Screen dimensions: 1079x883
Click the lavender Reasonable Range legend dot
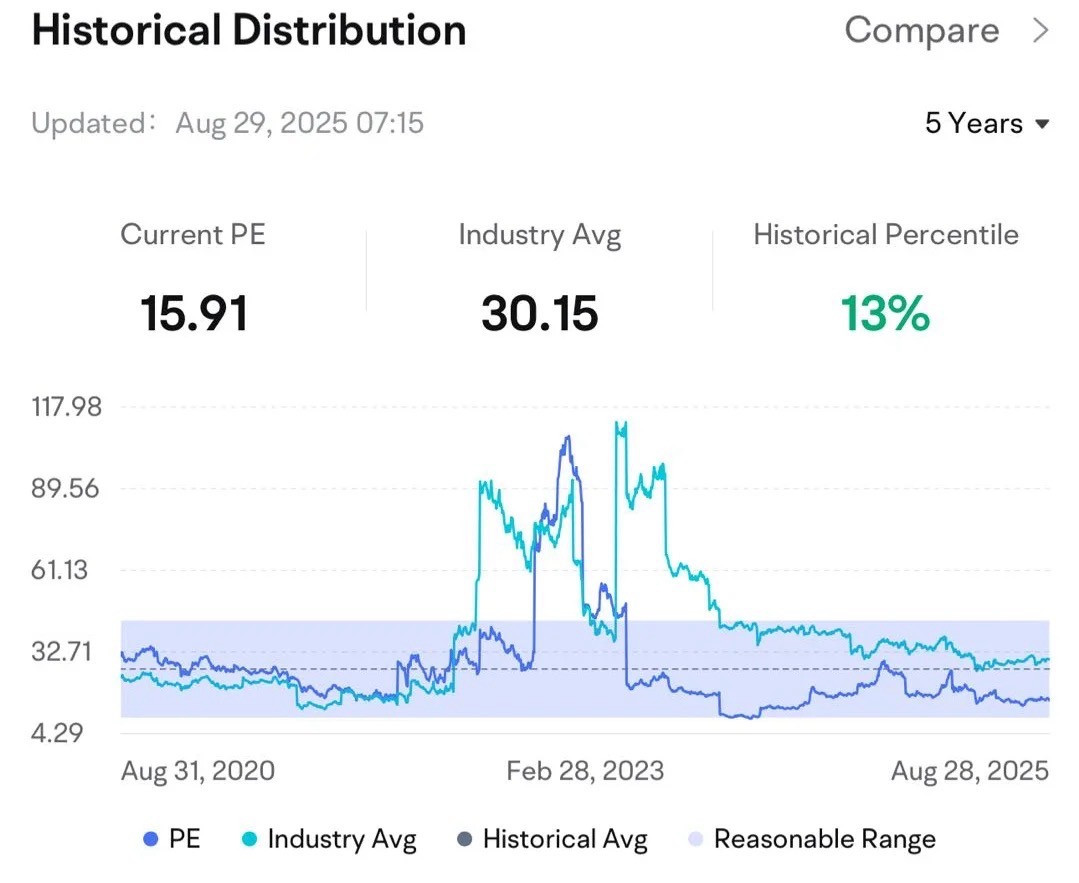[x=696, y=840]
